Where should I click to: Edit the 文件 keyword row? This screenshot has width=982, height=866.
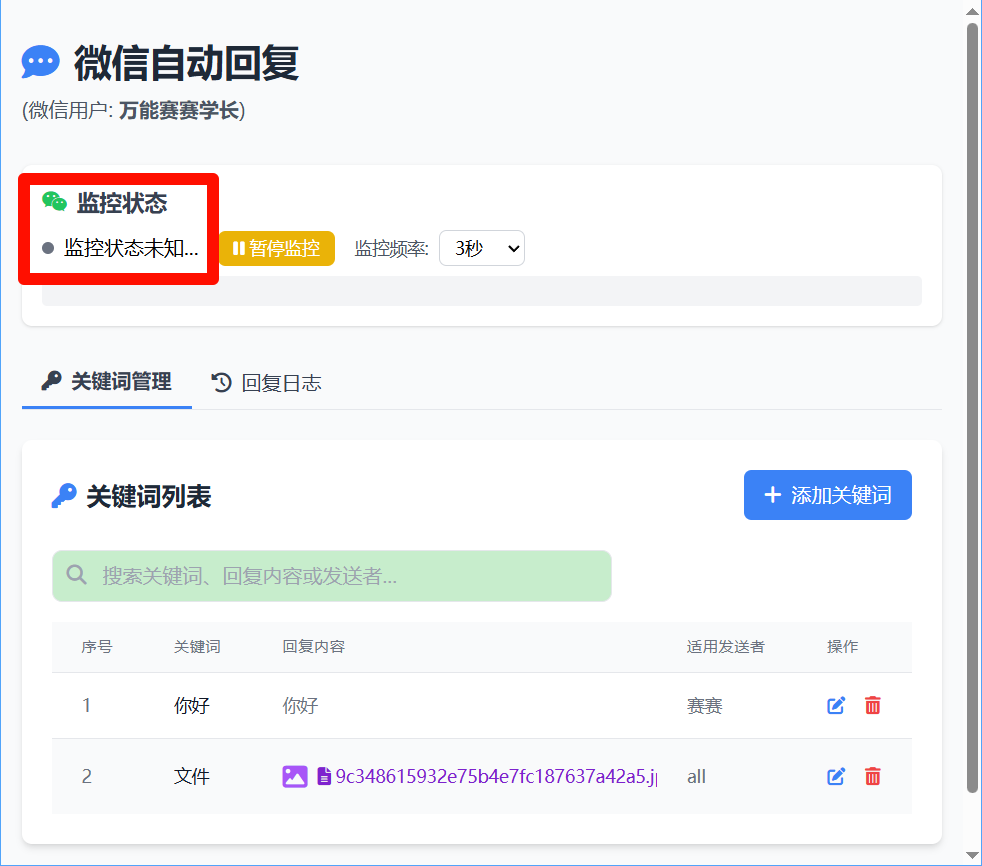pyautogui.click(x=836, y=776)
